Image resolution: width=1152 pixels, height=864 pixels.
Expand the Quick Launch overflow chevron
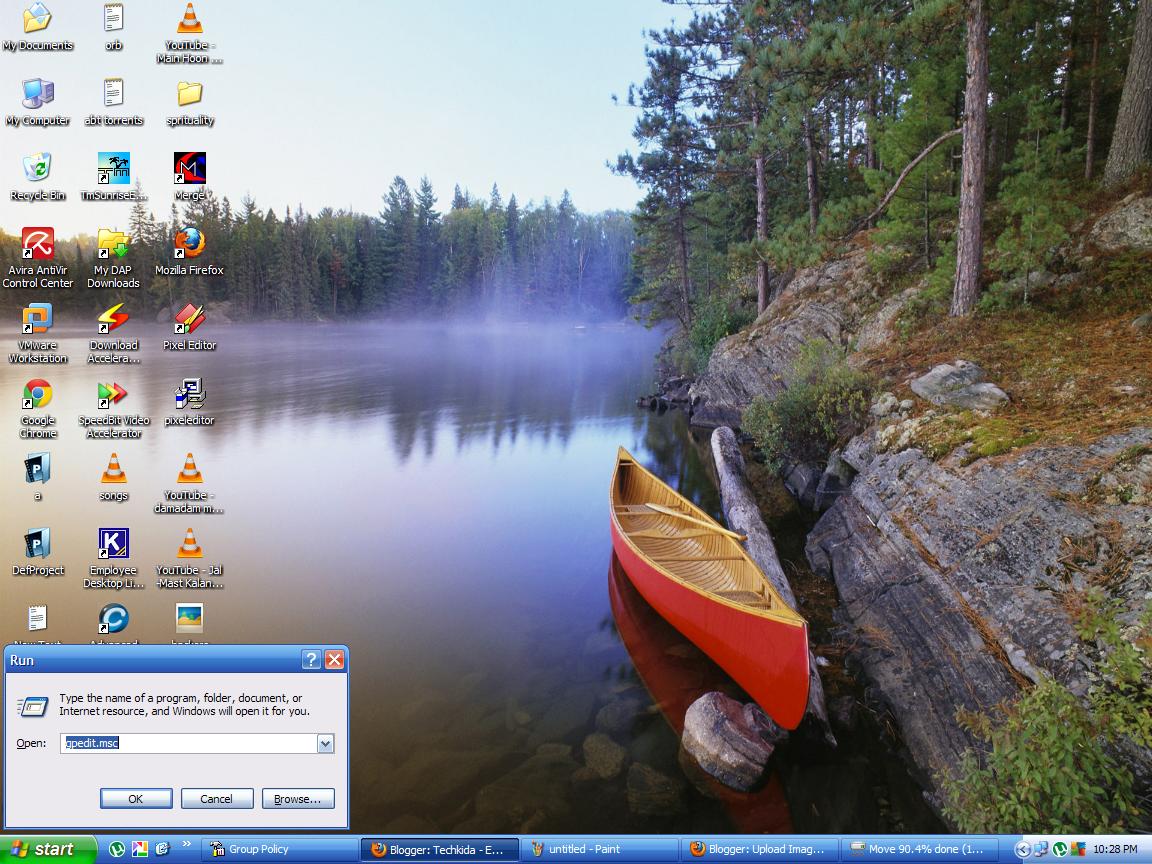click(x=186, y=843)
